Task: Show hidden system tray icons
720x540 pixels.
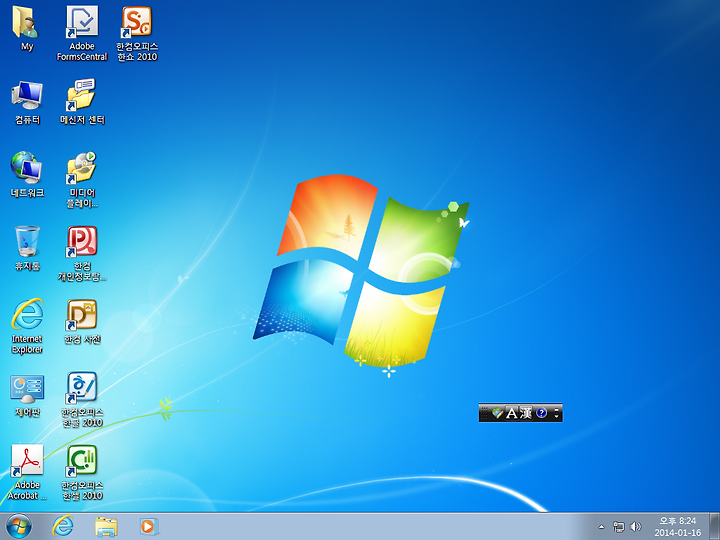Action: (601, 527)
